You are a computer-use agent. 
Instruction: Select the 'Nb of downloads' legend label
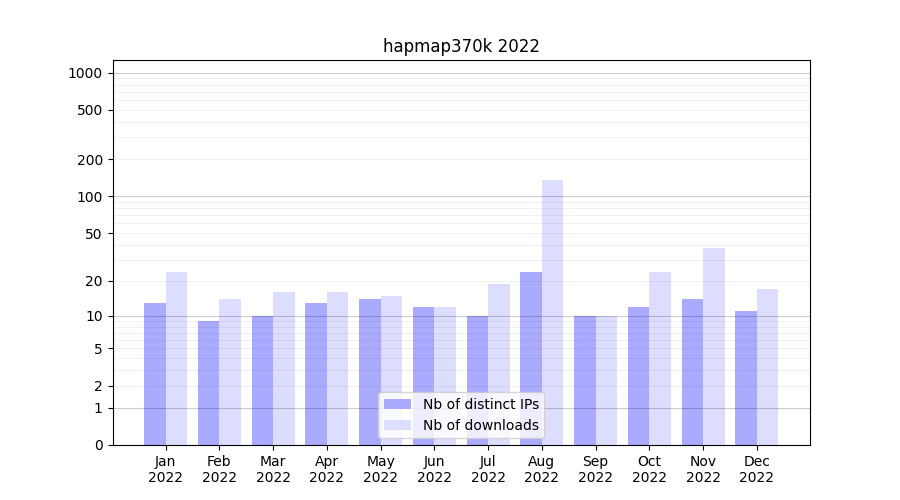tap(480, 425)
